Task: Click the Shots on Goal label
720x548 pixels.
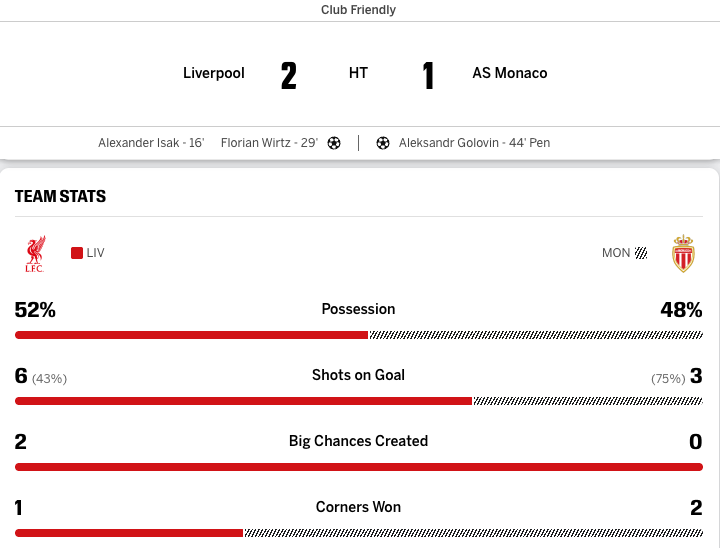Action: (358, 375)
